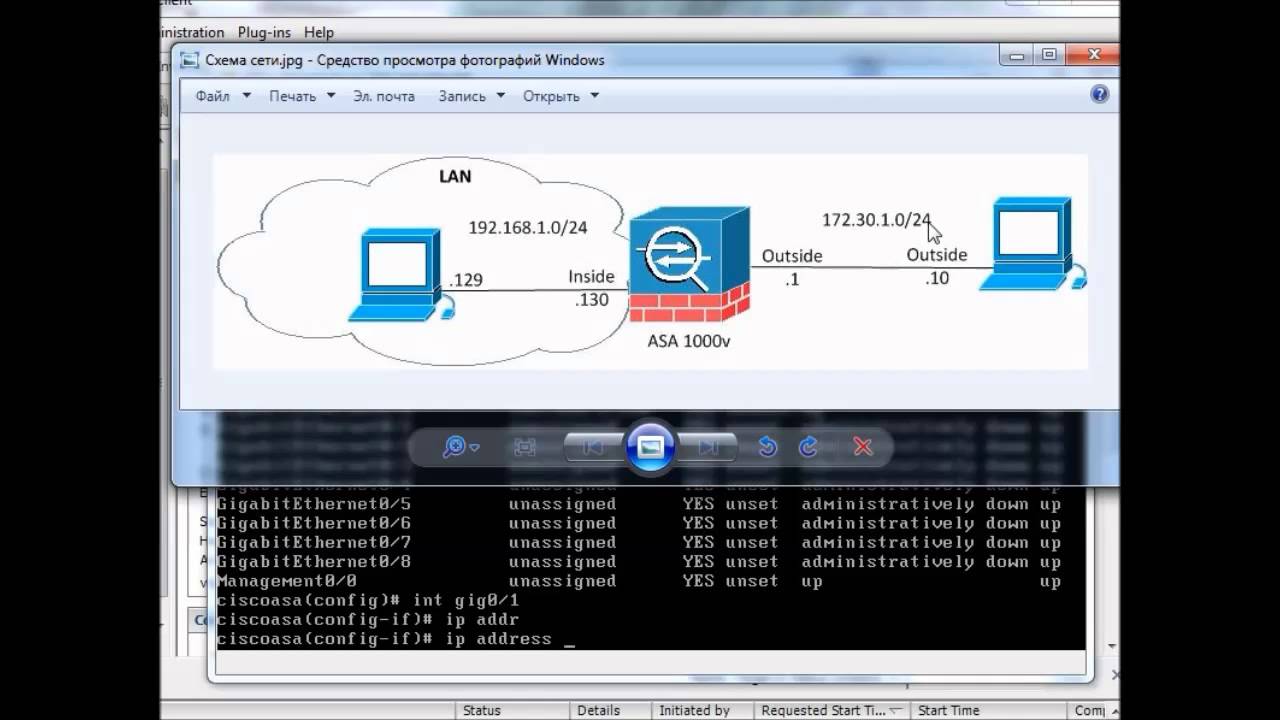Click the int gig0/1 command line

[x=368, y=601]
